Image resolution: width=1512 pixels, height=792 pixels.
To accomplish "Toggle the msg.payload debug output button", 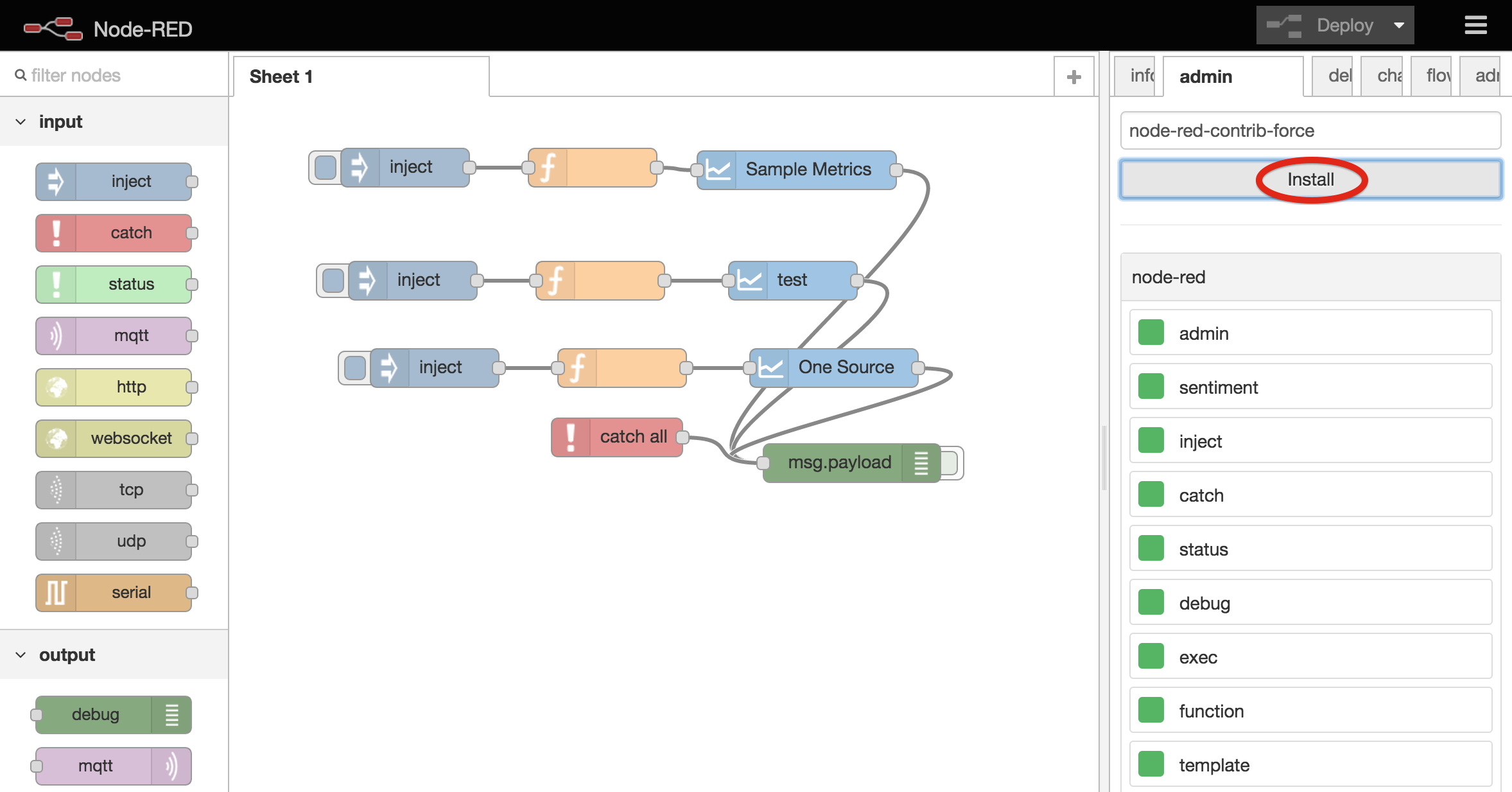I will [950, 462].
